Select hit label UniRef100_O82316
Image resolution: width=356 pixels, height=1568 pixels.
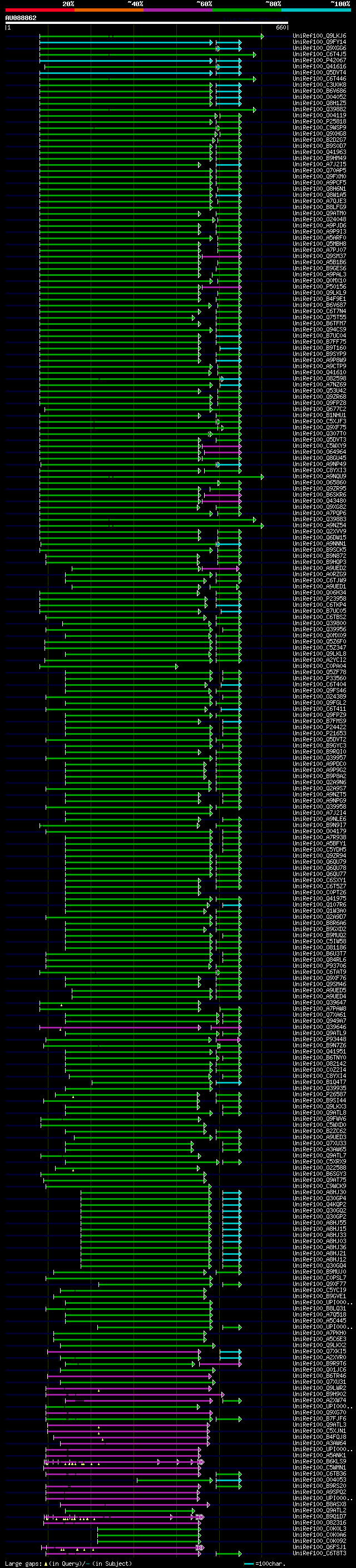point(319,1522)
